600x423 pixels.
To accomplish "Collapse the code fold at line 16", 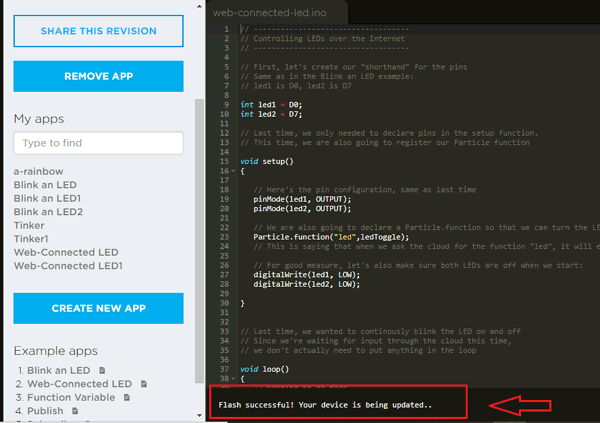I will tap(233, 171).
